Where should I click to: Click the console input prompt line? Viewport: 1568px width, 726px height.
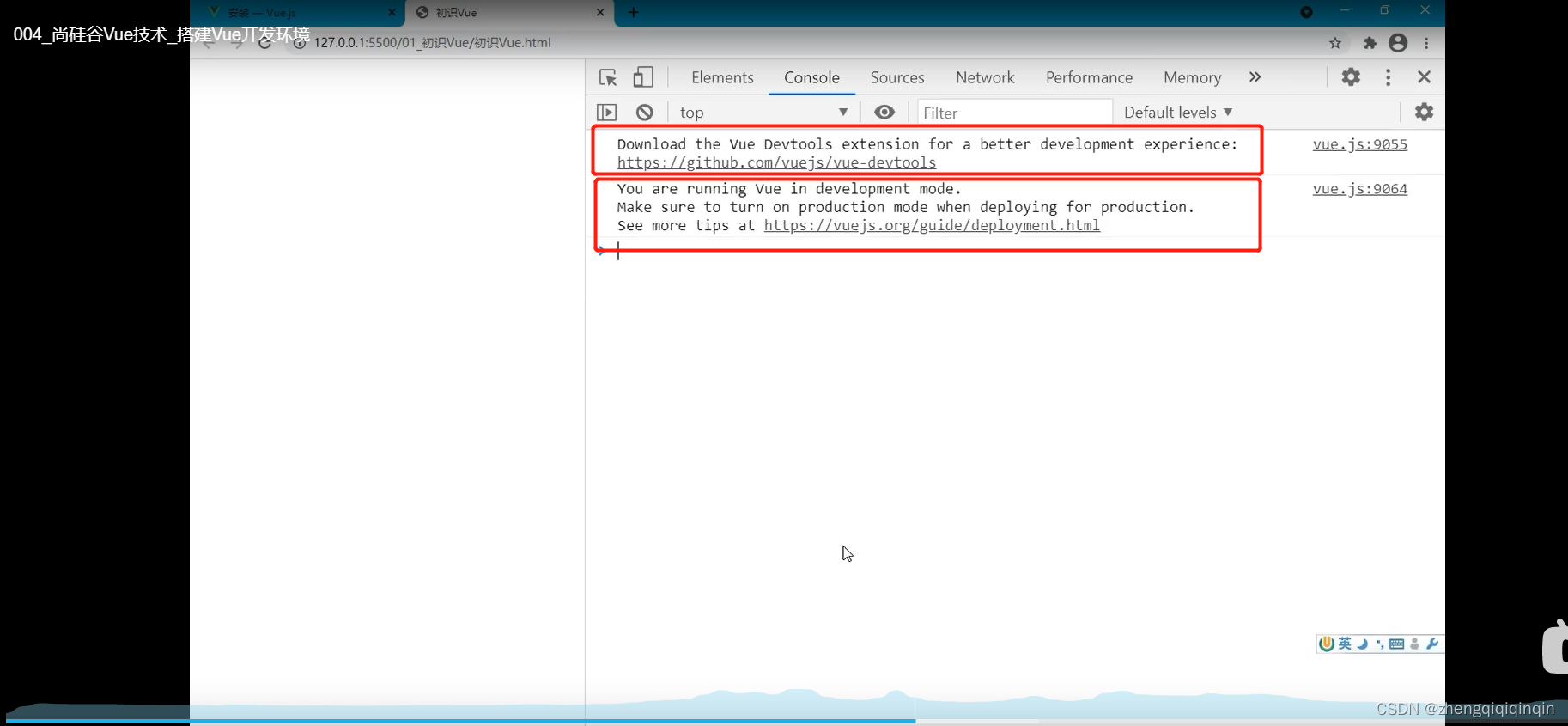(1013, 252)
